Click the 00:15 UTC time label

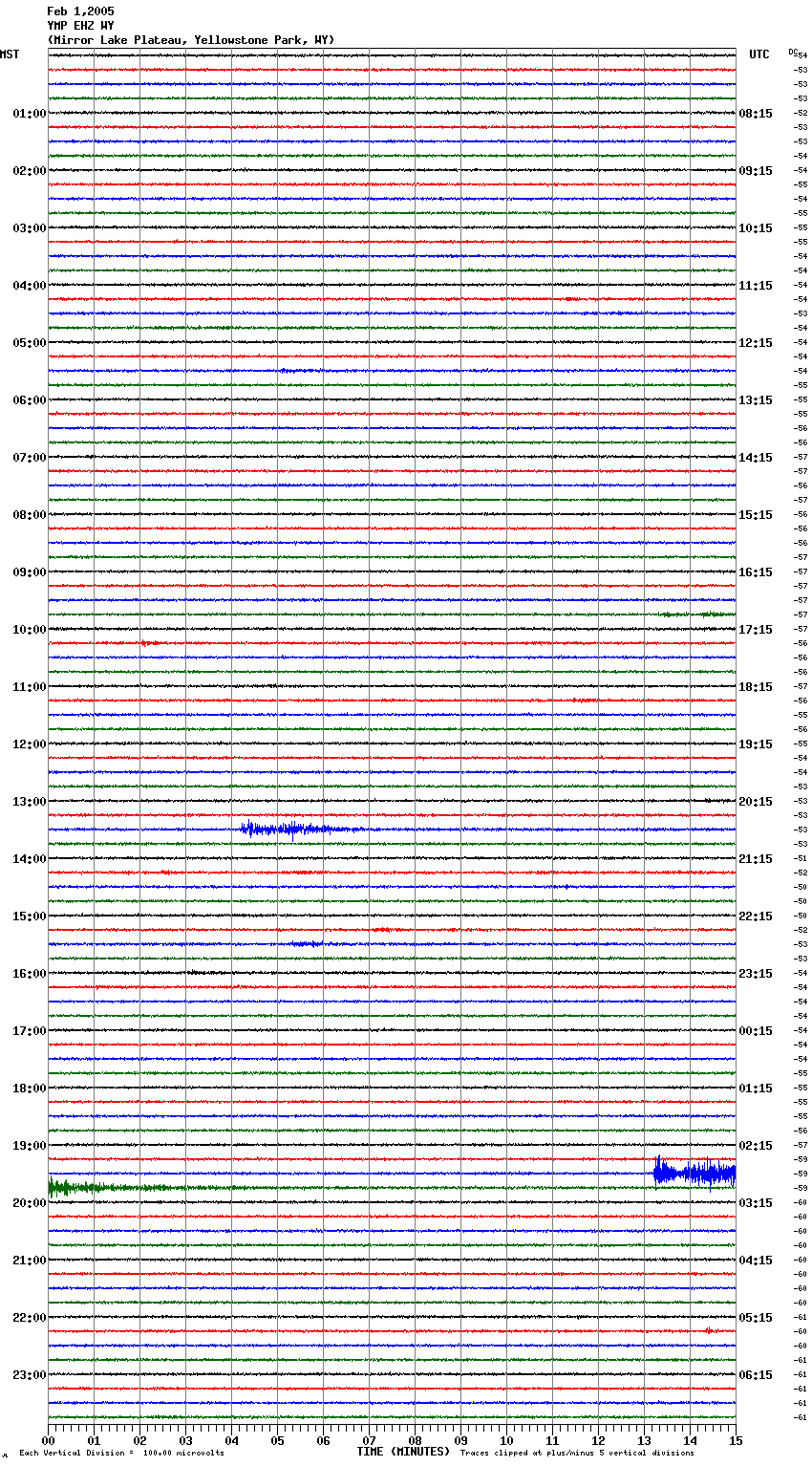756,1031
